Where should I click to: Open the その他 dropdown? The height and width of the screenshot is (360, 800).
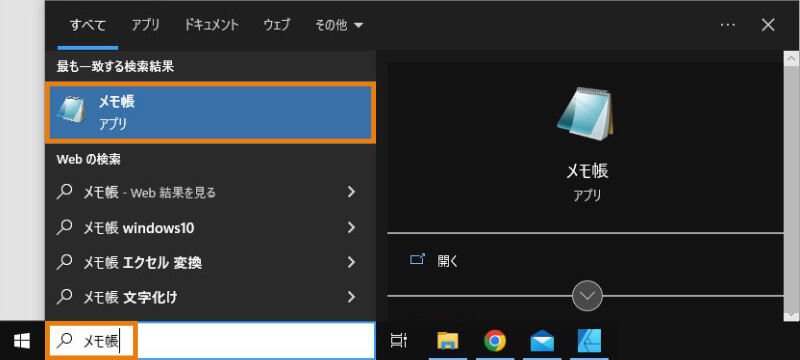[339, 25]
